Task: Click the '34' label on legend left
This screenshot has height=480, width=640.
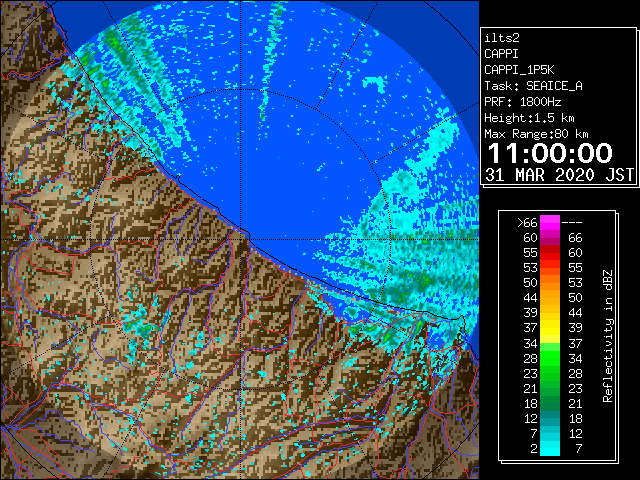Action: point(530,343)
